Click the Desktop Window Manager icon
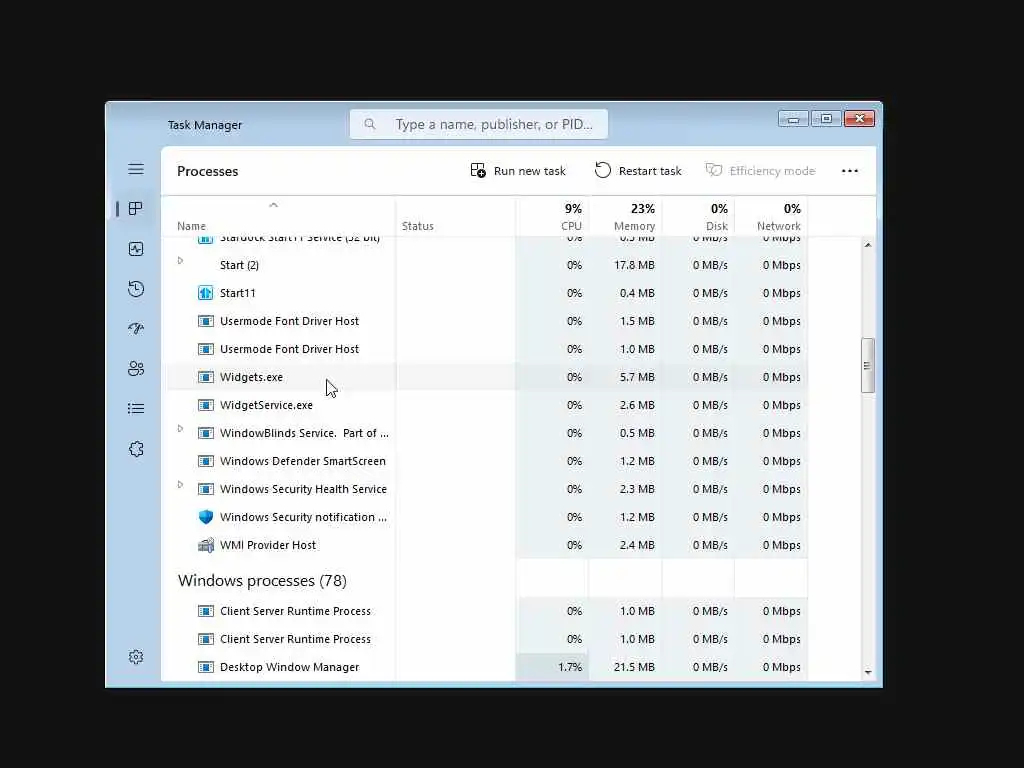Image resolution: width=1024 pixels, height=768 pixels. click(x=206, y=667)
